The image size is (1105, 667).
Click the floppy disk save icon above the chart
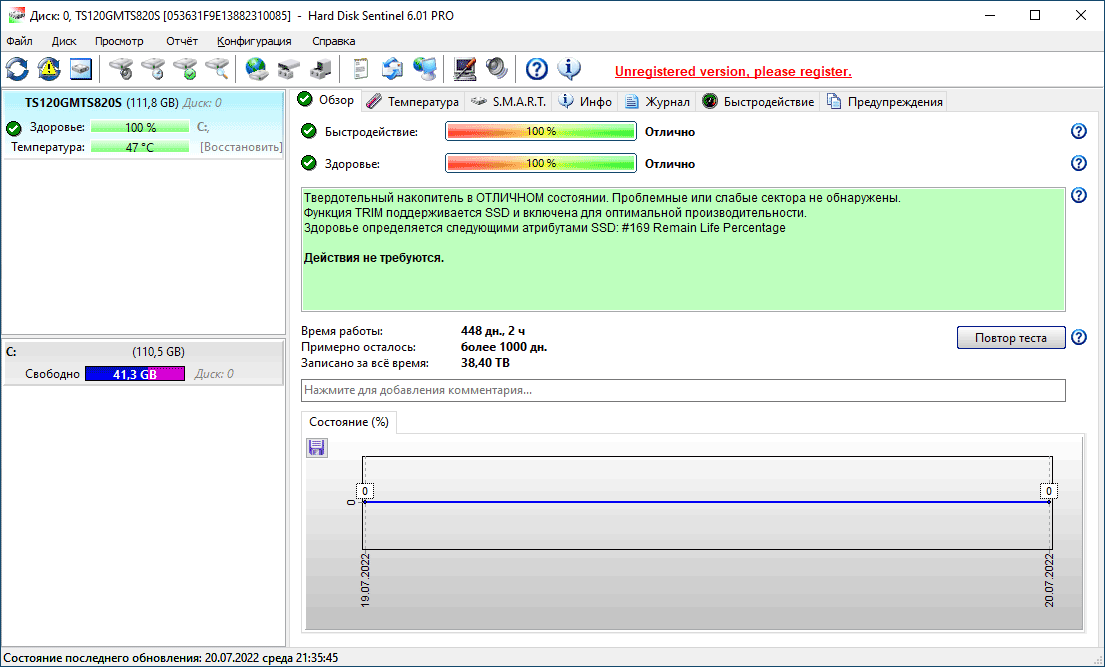tap(316, 448)
